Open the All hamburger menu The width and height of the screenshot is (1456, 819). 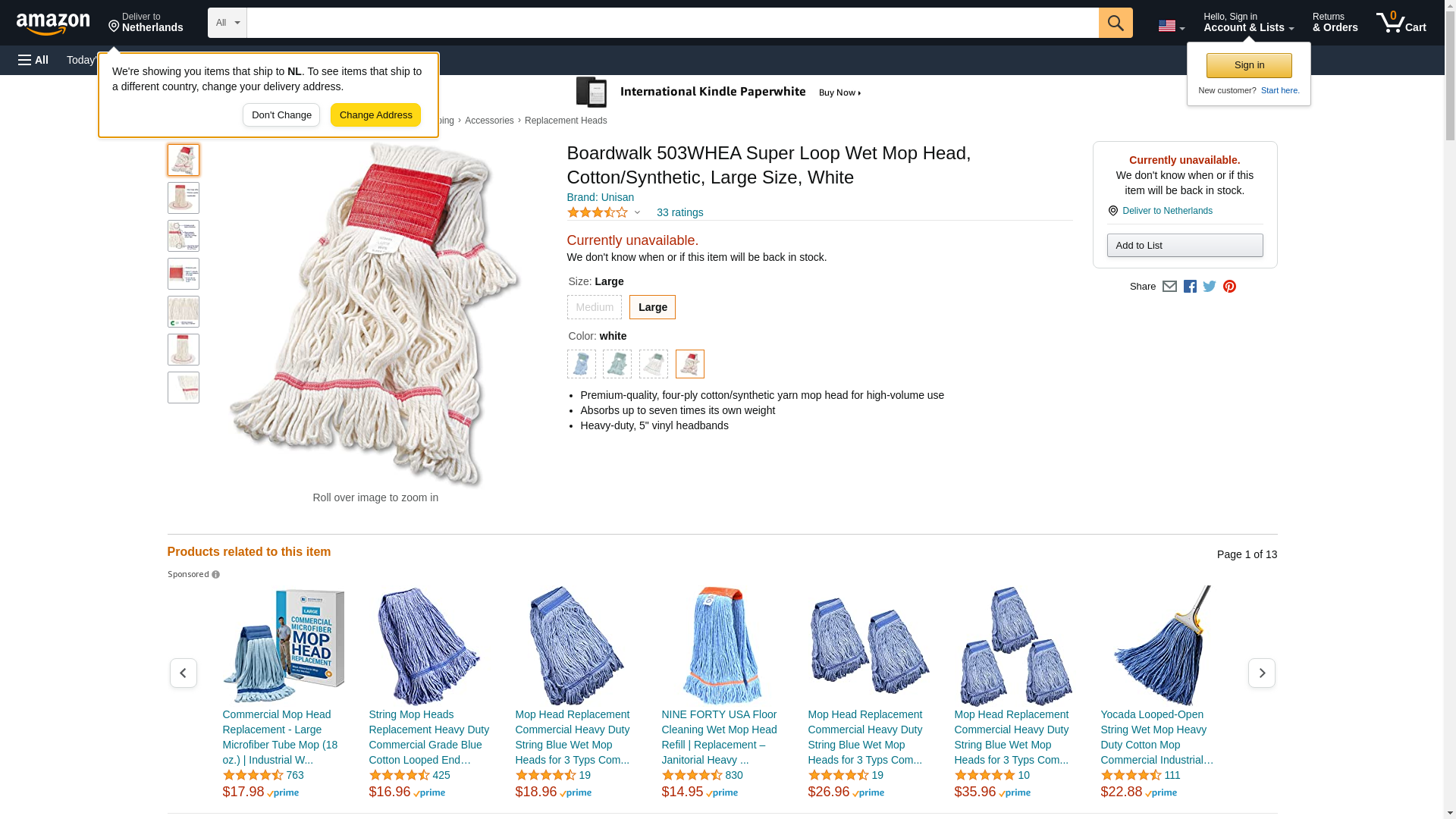click(x=33, y=60)
